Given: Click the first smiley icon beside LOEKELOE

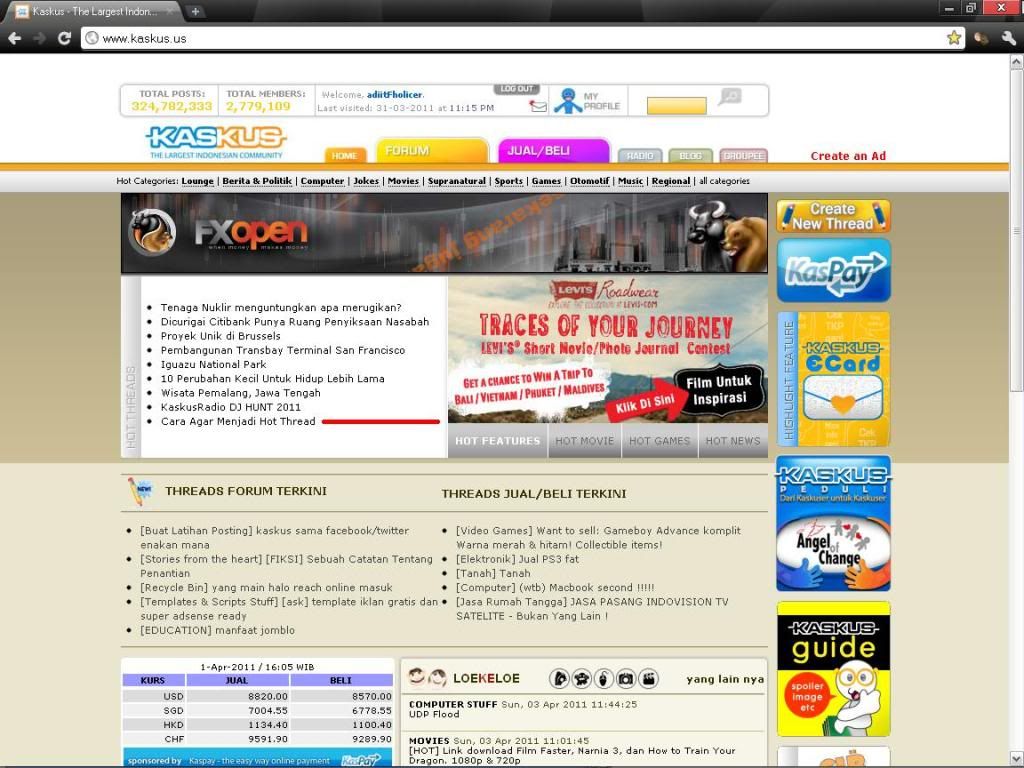Looking at the screenshot, I should pyautogui.click(x=417, y=678).
